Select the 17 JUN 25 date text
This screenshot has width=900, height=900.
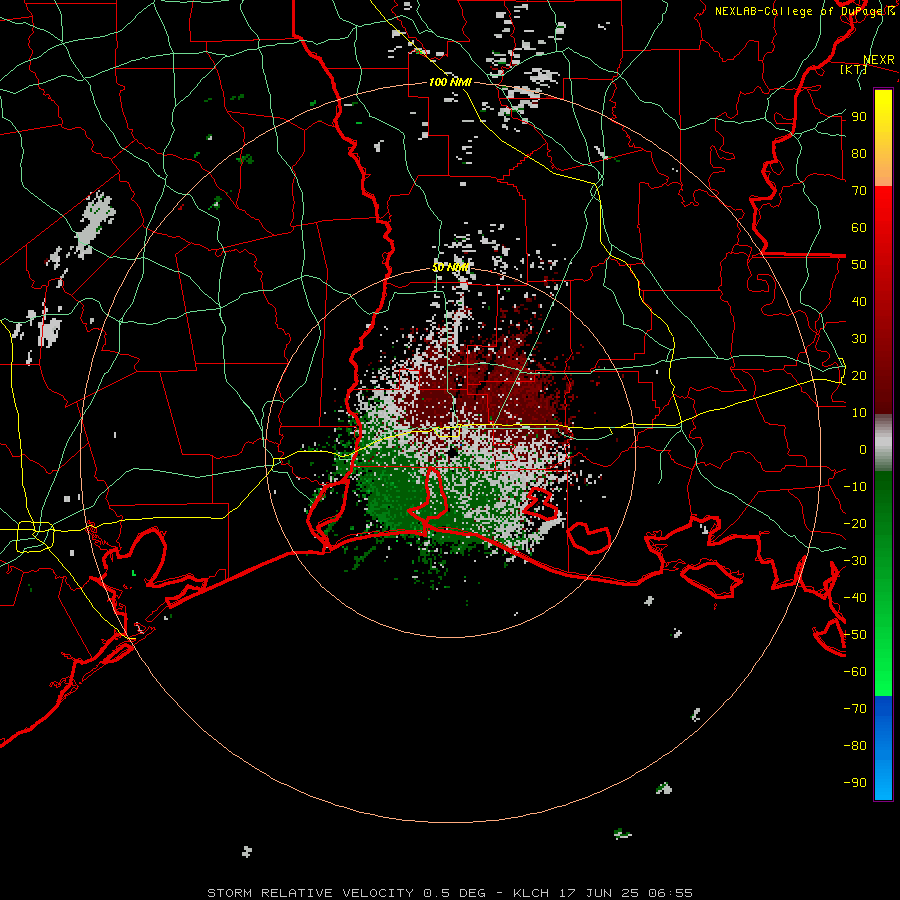pyautogui.click(x=599, y=893)
